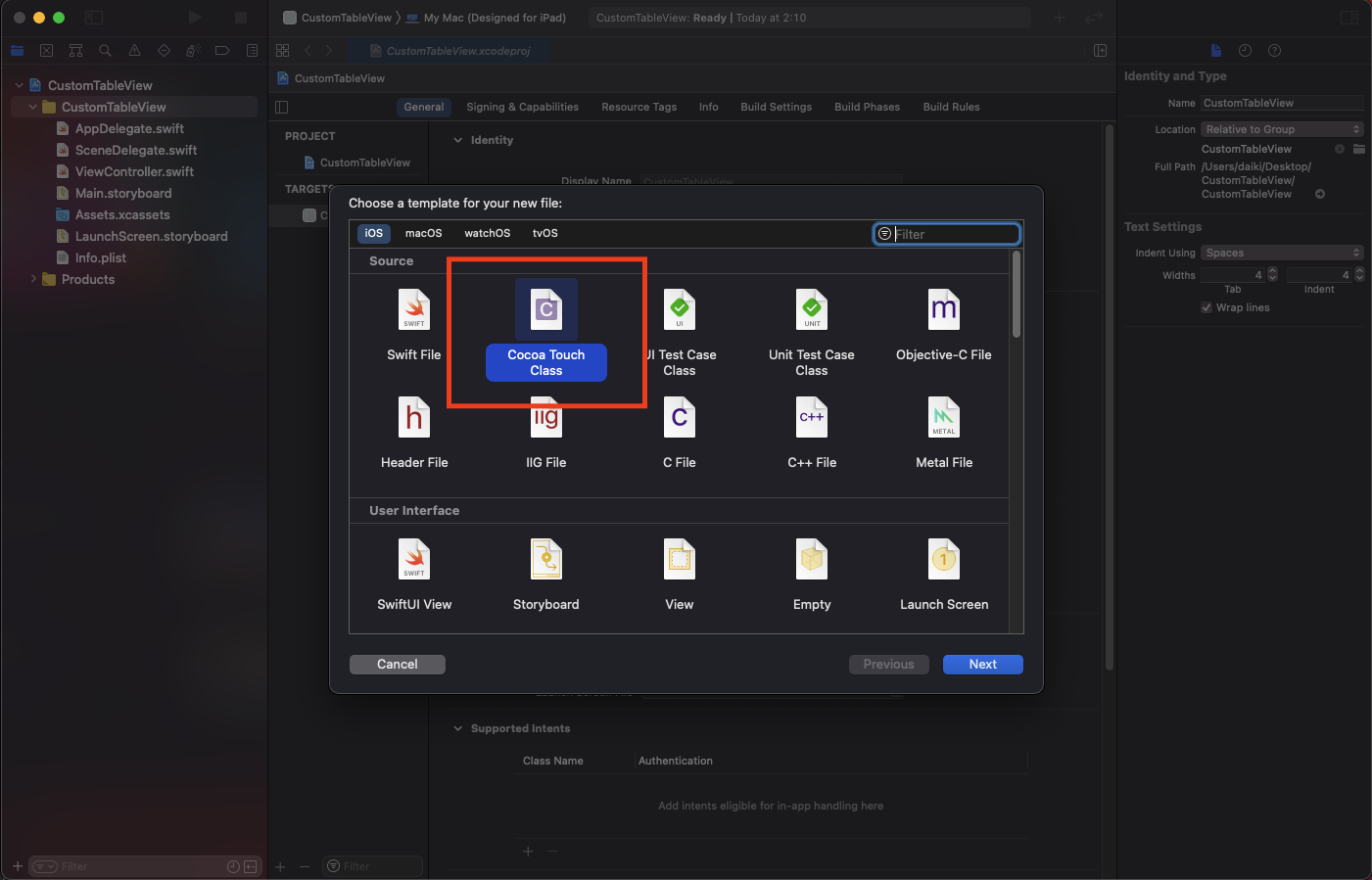Select the Objective-C File template
This screenshot has height=880, width=1372.
point(944,326)
